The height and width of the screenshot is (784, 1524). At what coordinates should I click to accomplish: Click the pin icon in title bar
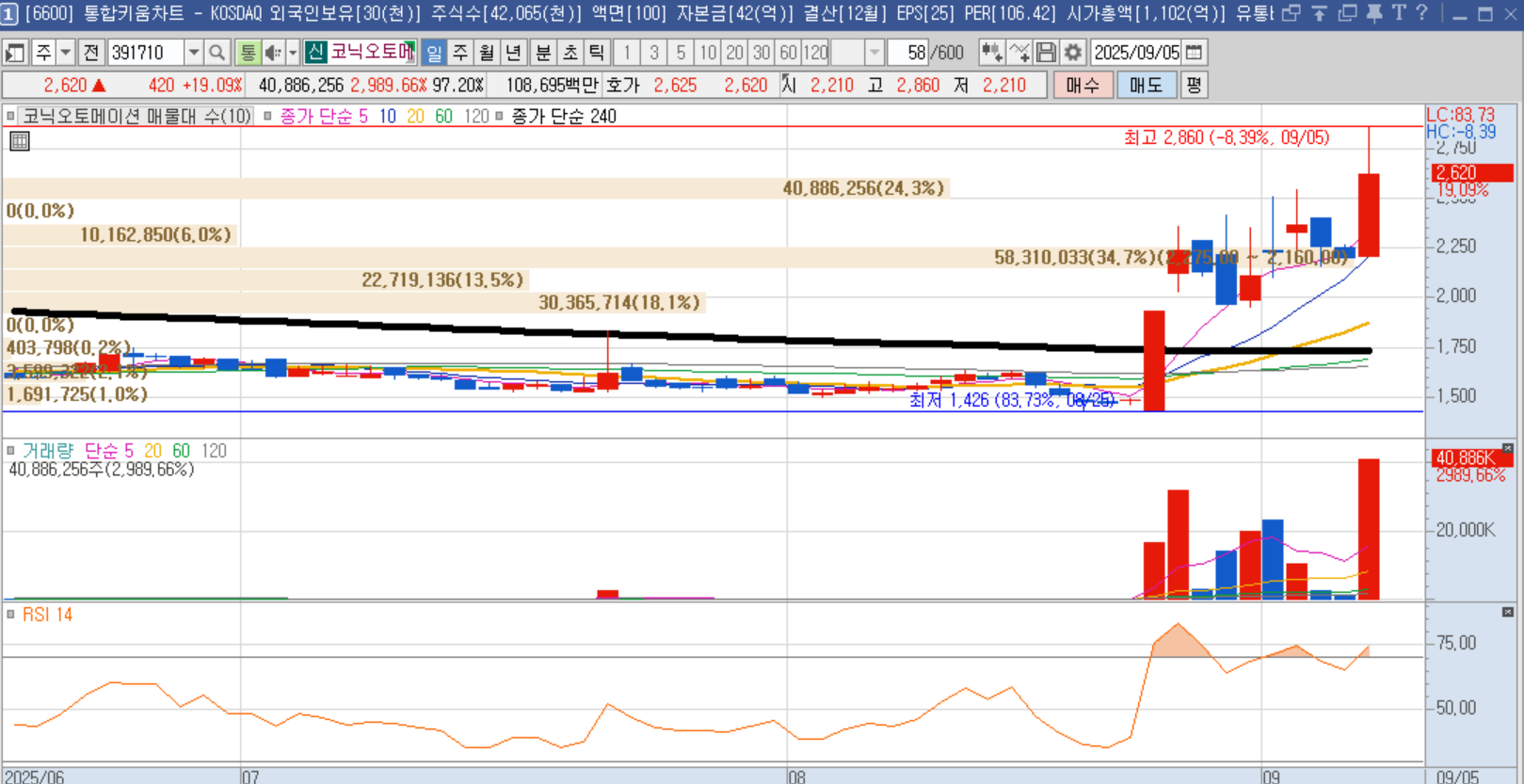[1374, 13]
